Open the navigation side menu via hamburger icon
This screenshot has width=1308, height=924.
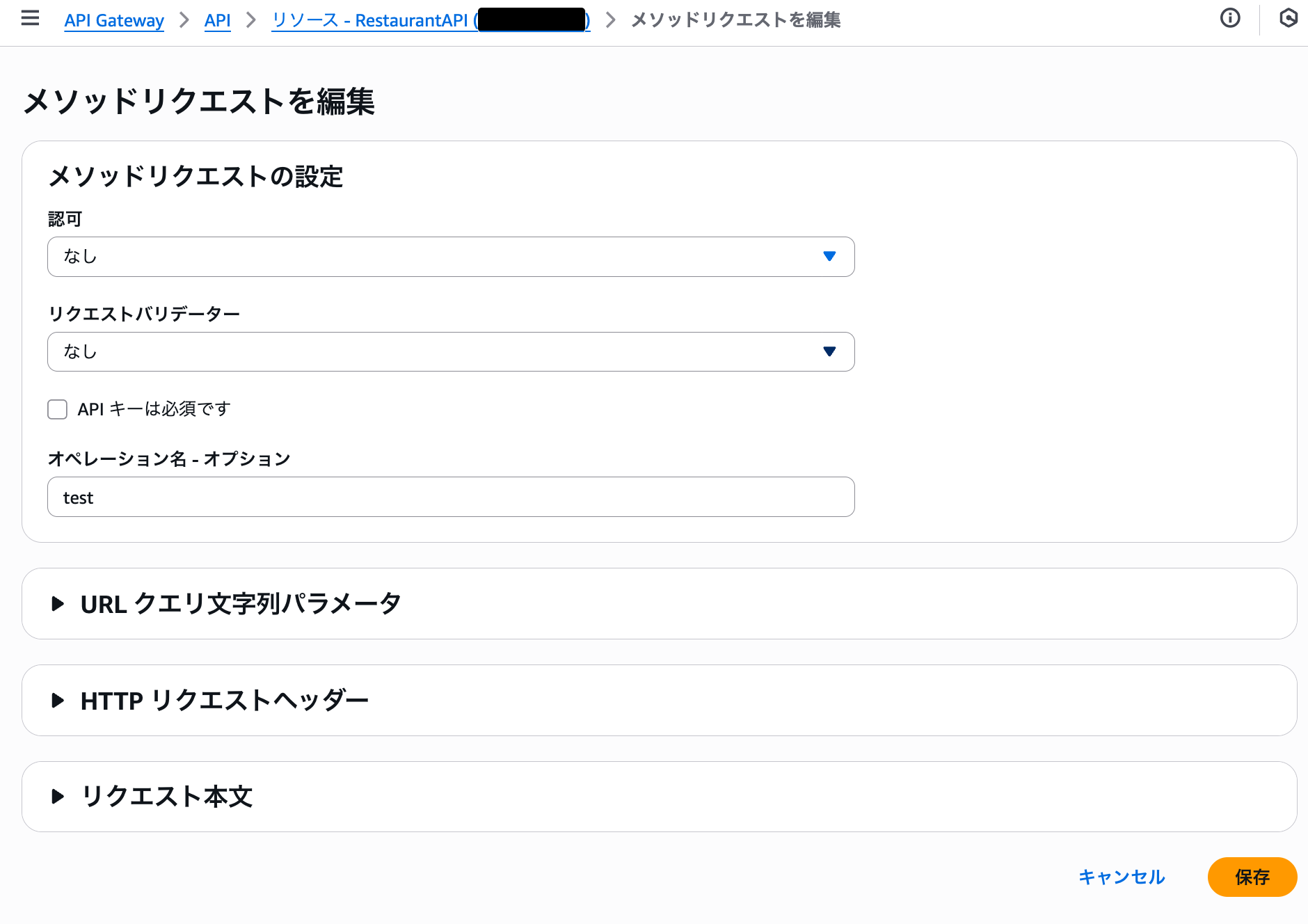(x=29, y=19)
